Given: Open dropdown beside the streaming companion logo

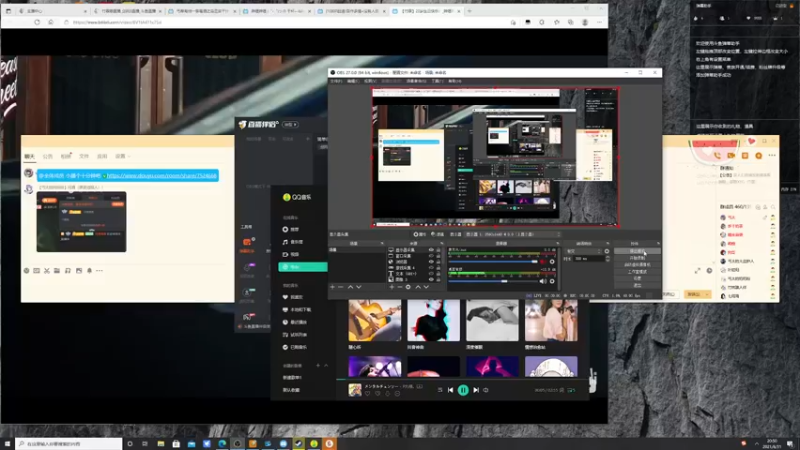Looking at the screenshot, I should [290, 124].
